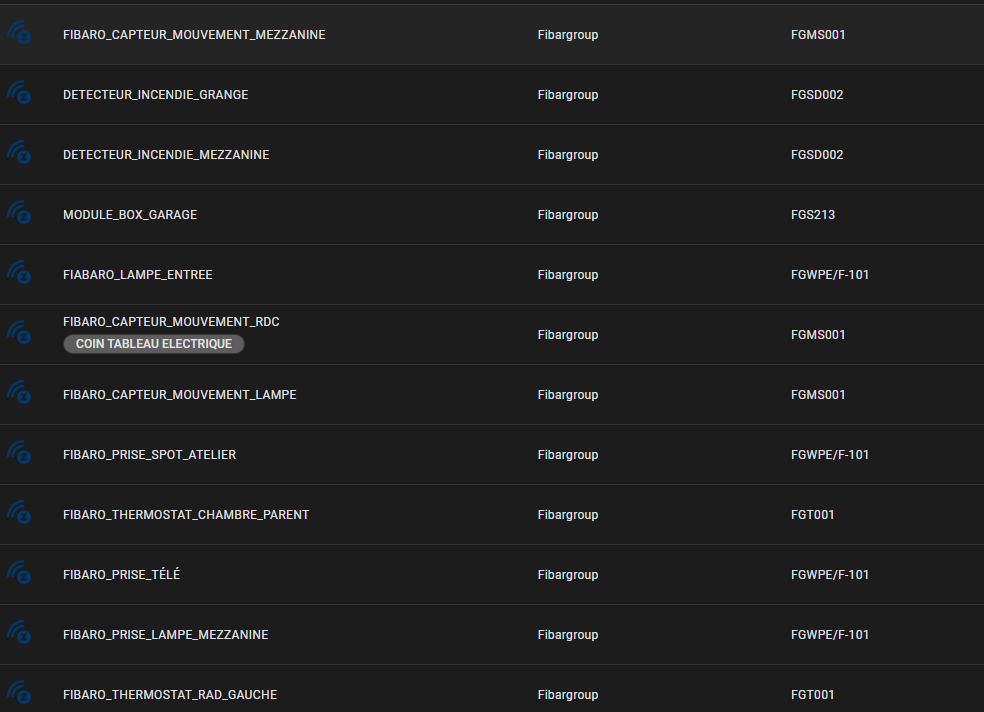Open device FIBARO_CAPTEUR_MOUVEMENT_RDC by name
The width and height of the screenshot is (984, 712).
(171, 322)
